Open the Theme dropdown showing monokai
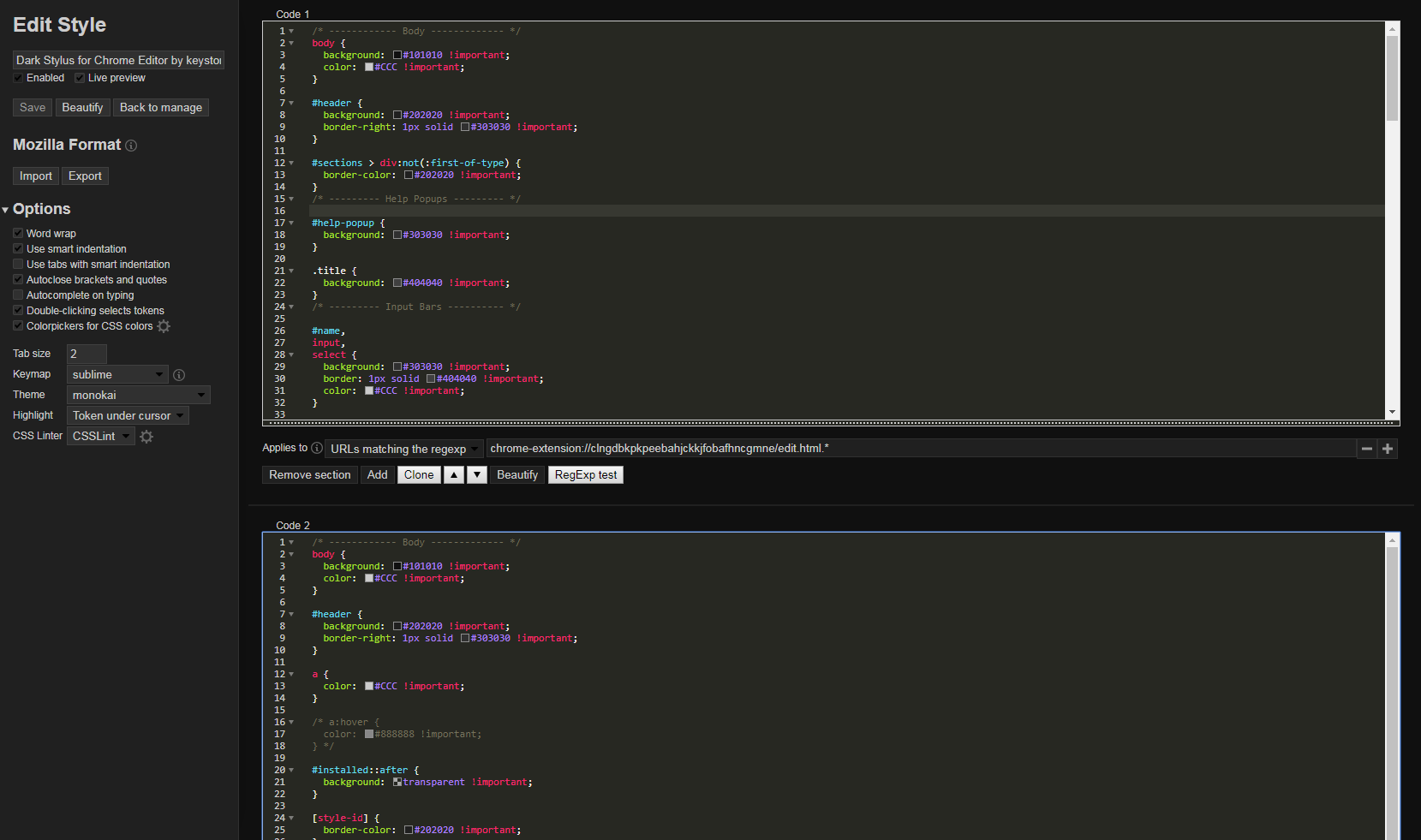 click(138, 395)
